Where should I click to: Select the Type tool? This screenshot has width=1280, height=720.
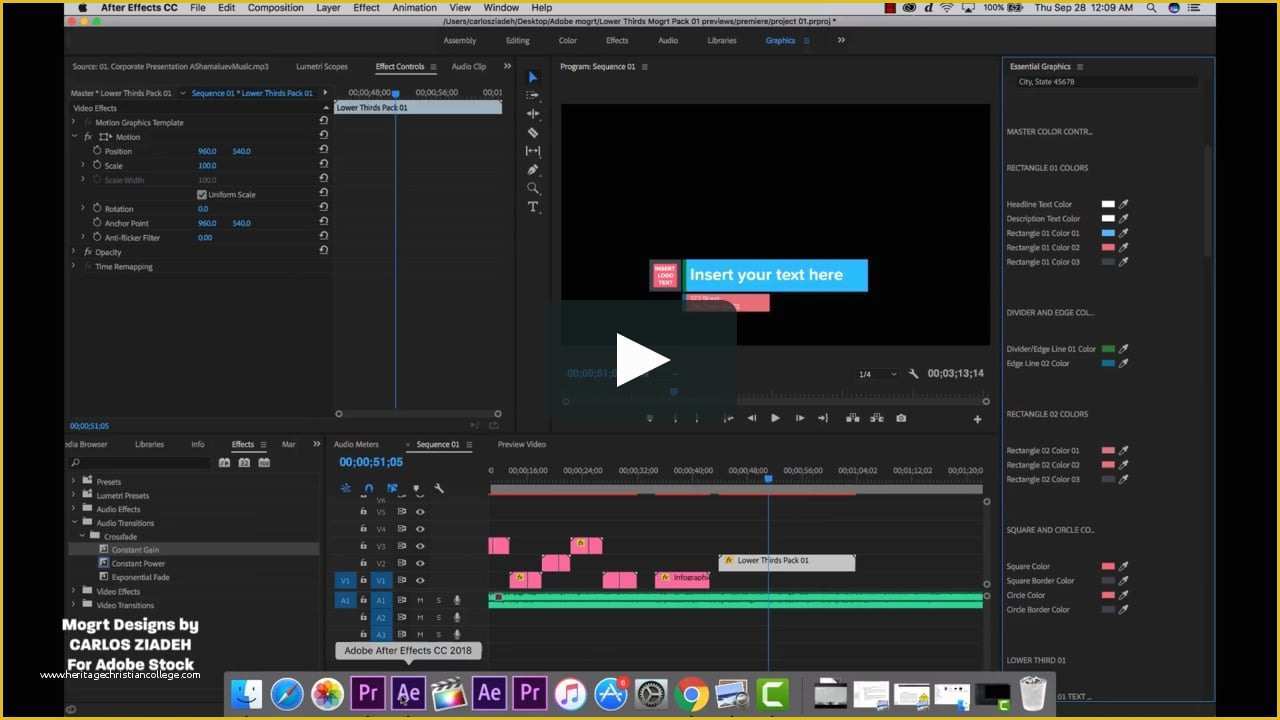point(533,207)
